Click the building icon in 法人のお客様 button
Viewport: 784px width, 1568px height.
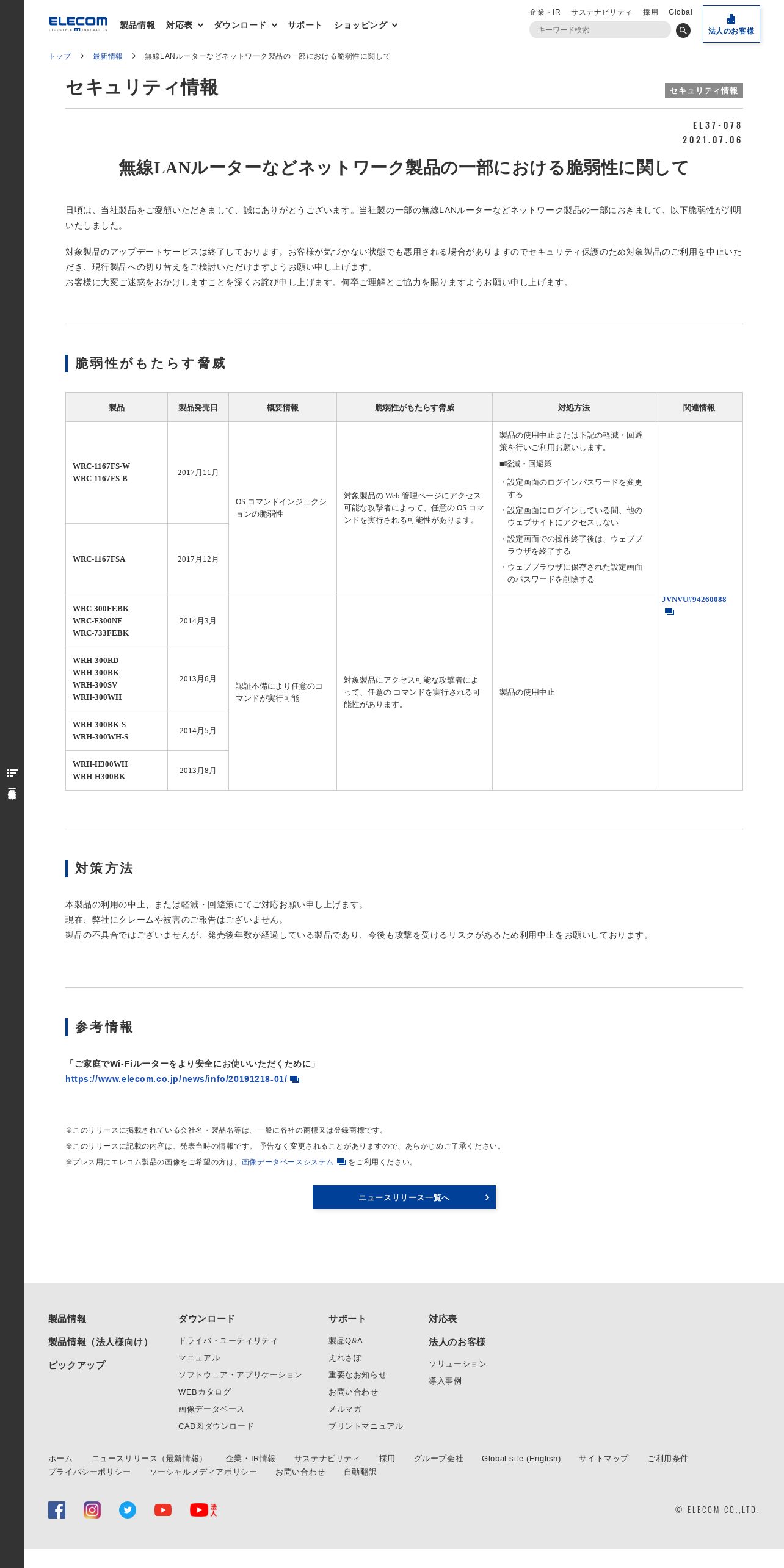(731, 18)
